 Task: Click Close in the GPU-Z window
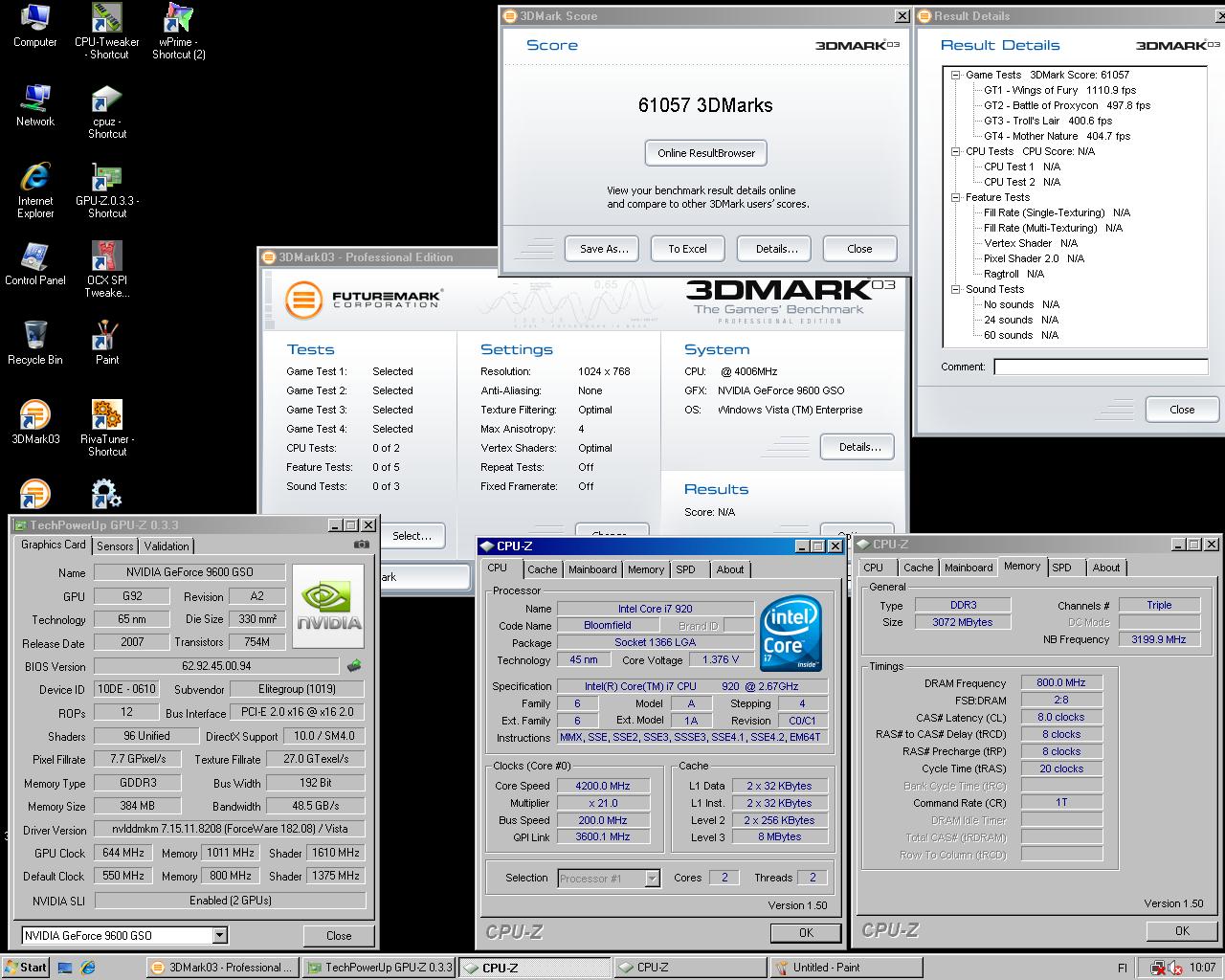pos(339,936)
